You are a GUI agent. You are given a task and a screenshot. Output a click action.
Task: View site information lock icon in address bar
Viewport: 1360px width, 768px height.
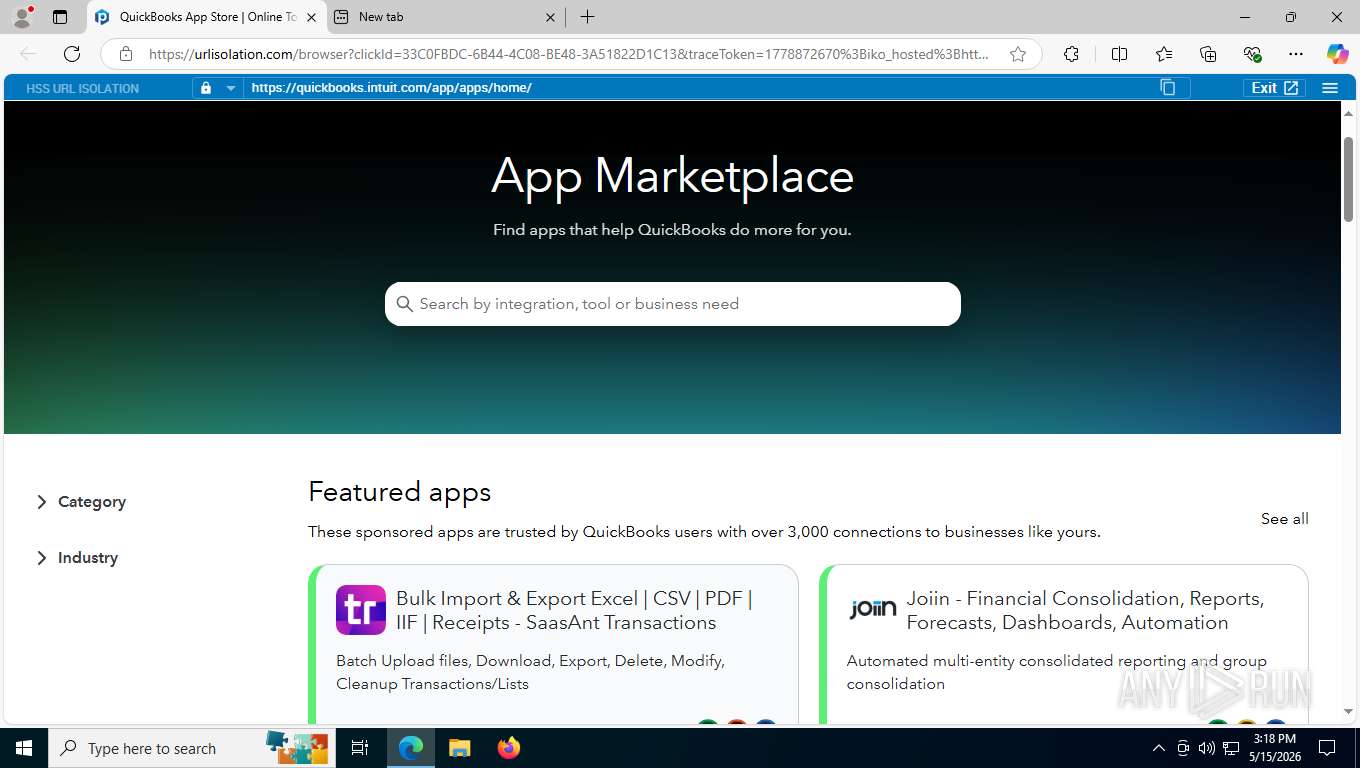click(x=125, y=54)
